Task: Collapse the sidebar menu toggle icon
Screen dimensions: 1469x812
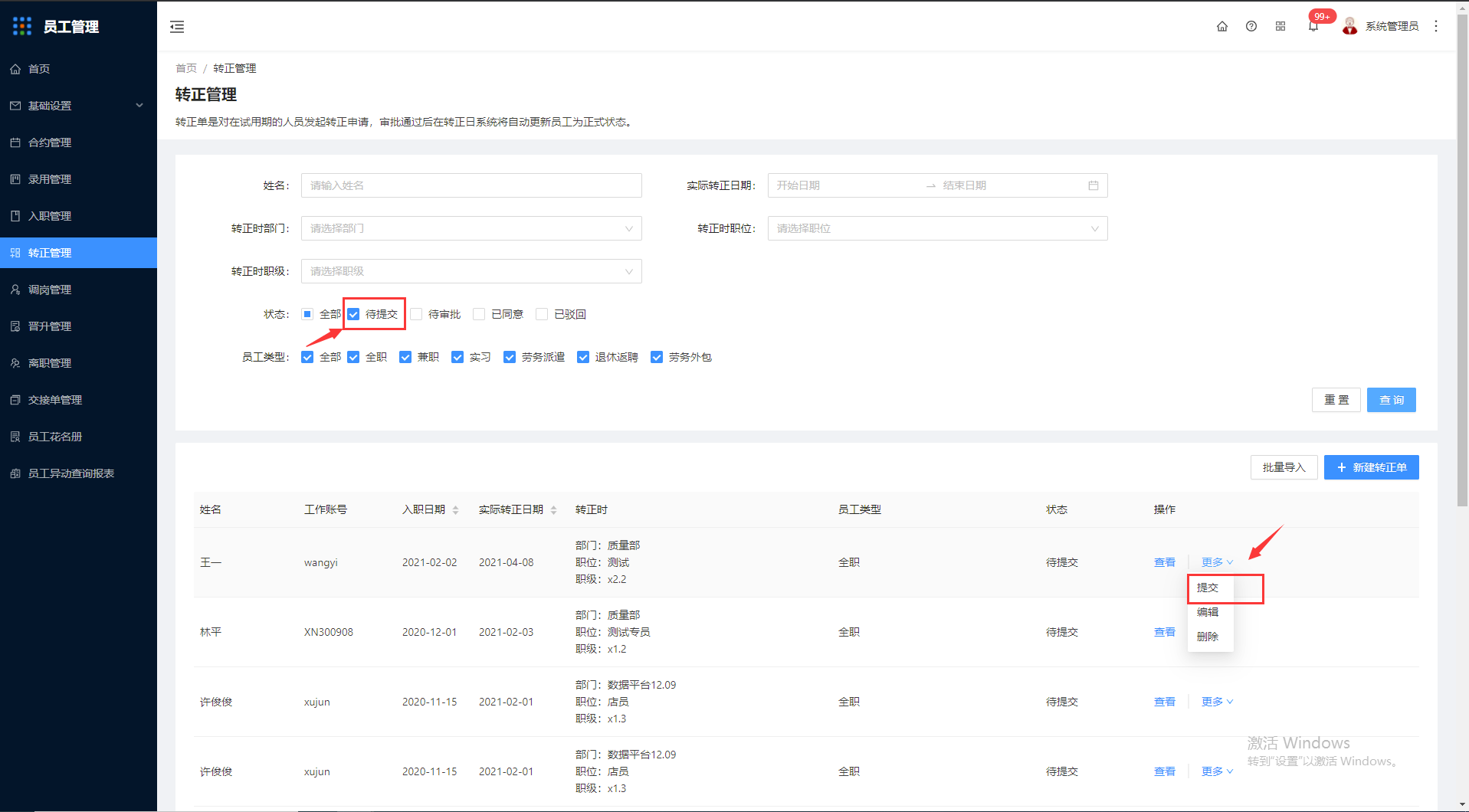Action: 177,27
